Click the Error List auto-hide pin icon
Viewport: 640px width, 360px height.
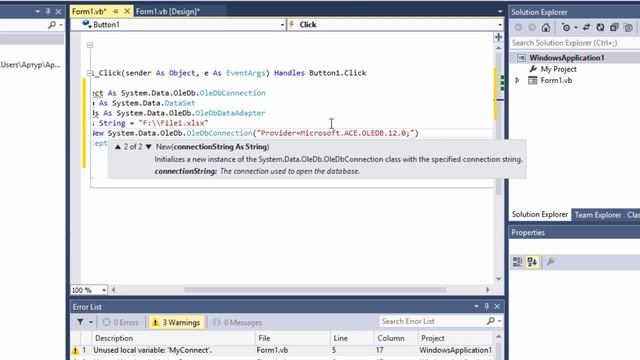tap(487, 307)
